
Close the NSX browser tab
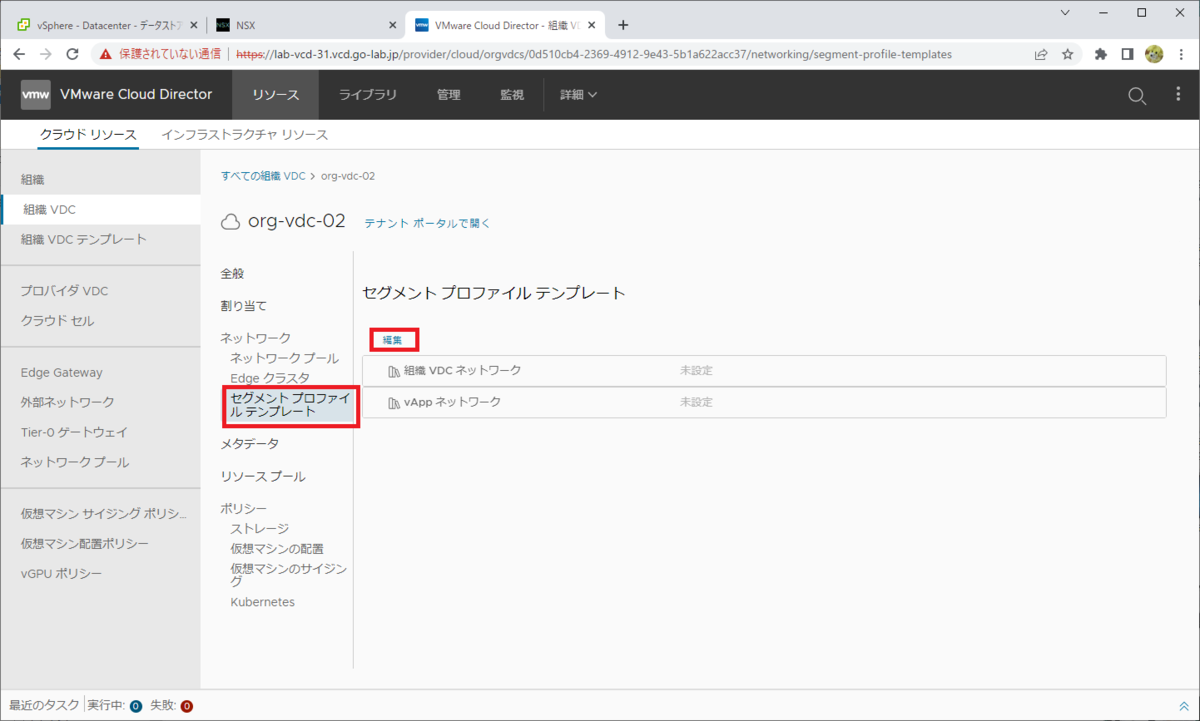pyautogui.click(x=392, y=25)
